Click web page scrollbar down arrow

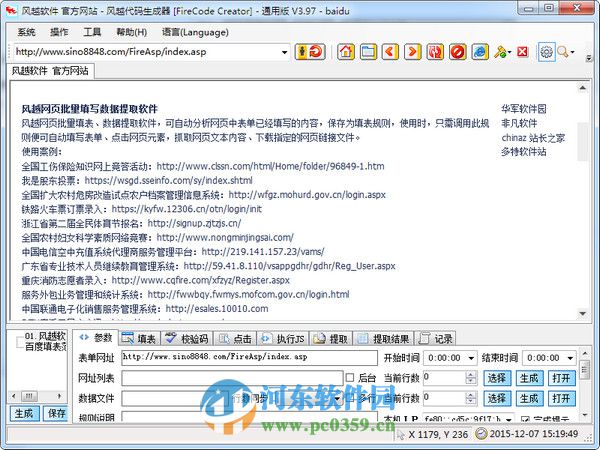pyautogui.click(x=582, y=314)
